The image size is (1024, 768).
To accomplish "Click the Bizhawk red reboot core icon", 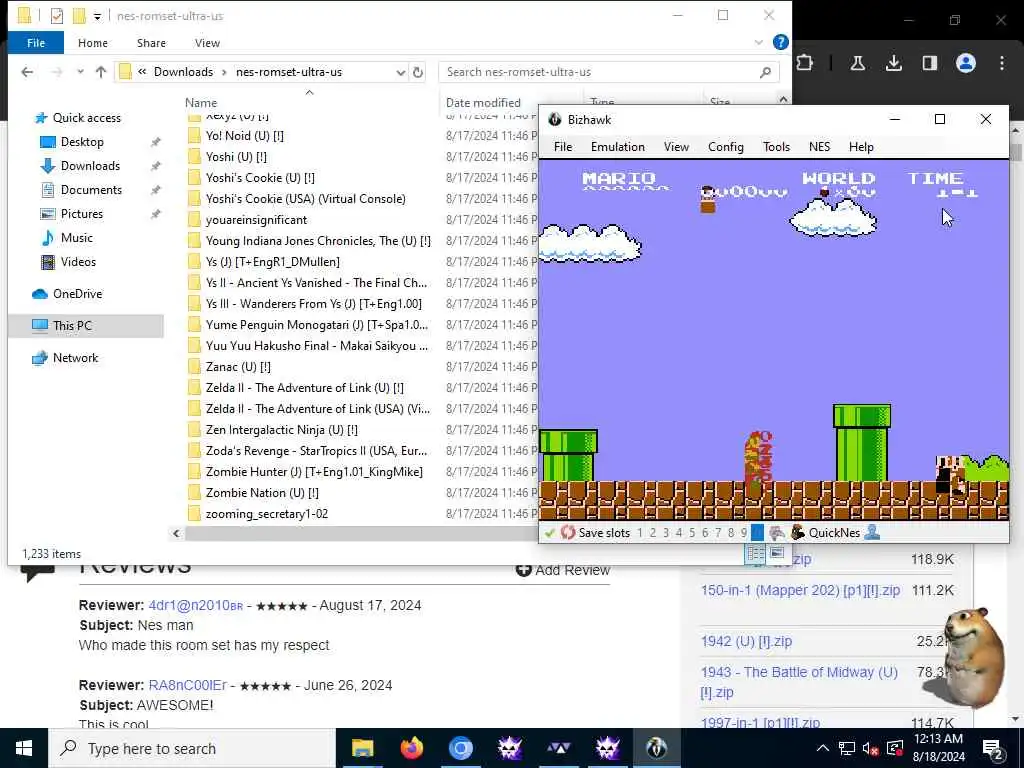I will point(568,532).
